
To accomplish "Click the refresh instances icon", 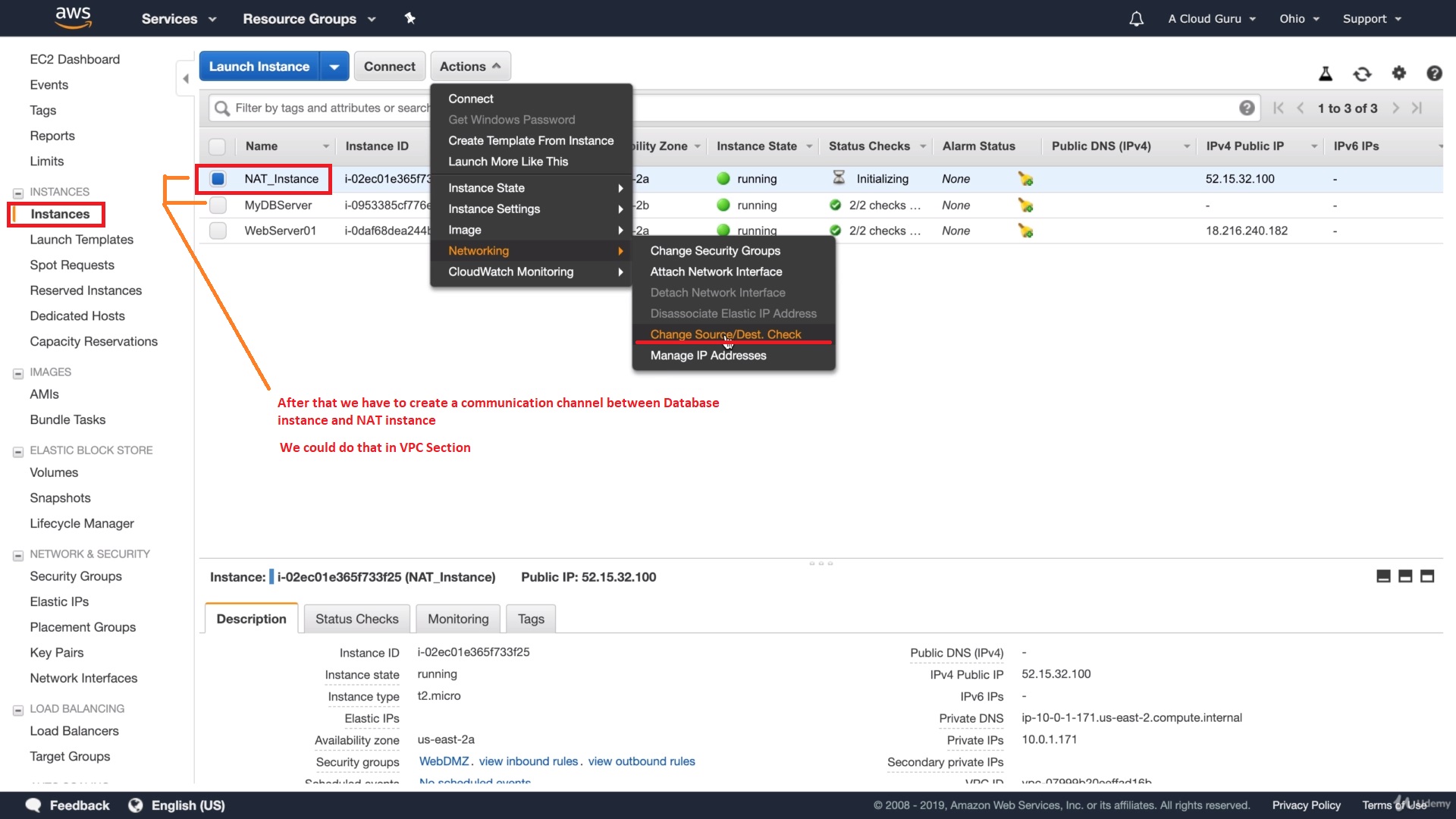I will pyautogui.click(x=1362, y=74).
